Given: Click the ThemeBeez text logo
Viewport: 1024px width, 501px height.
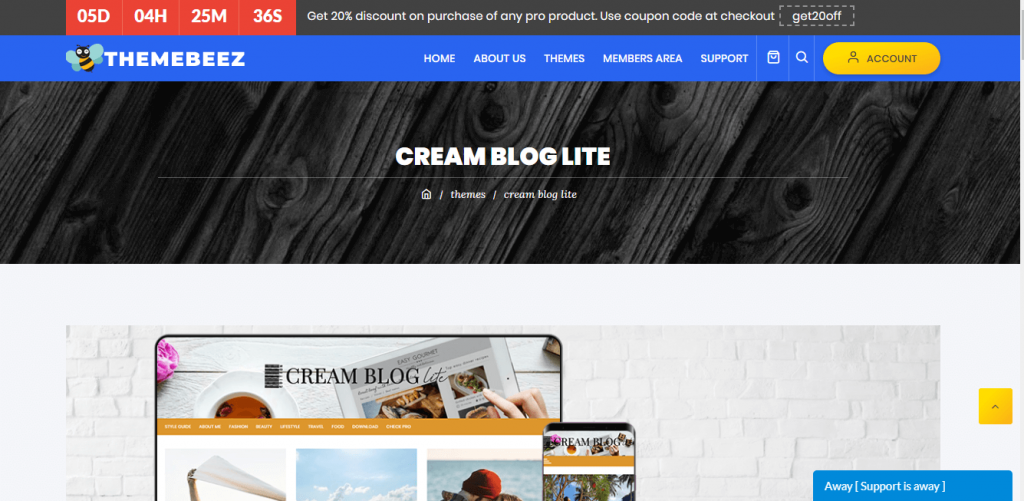Looking at the screenshot, I should [174, 59].
